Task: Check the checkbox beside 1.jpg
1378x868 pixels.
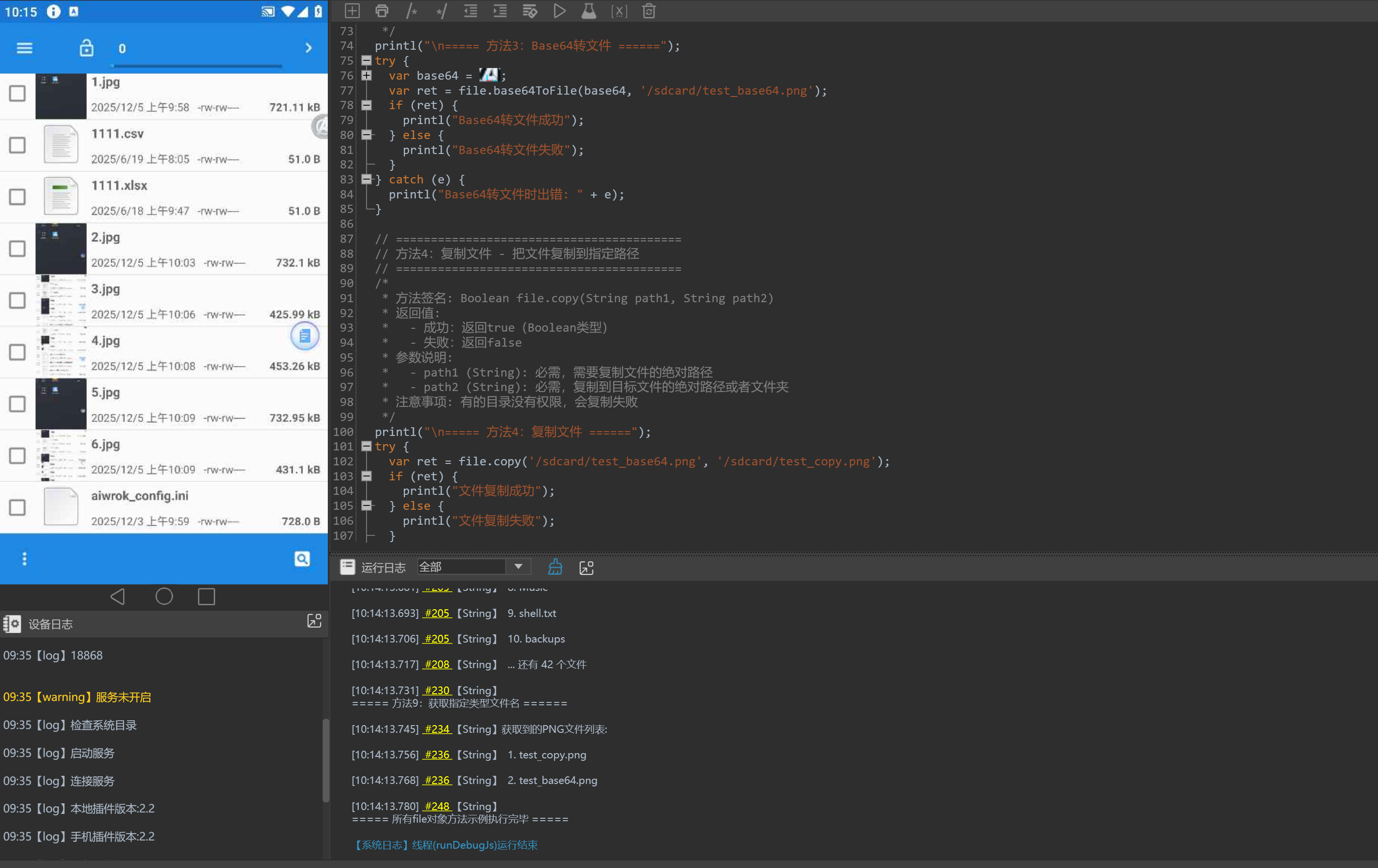Action: coord(17,94)
